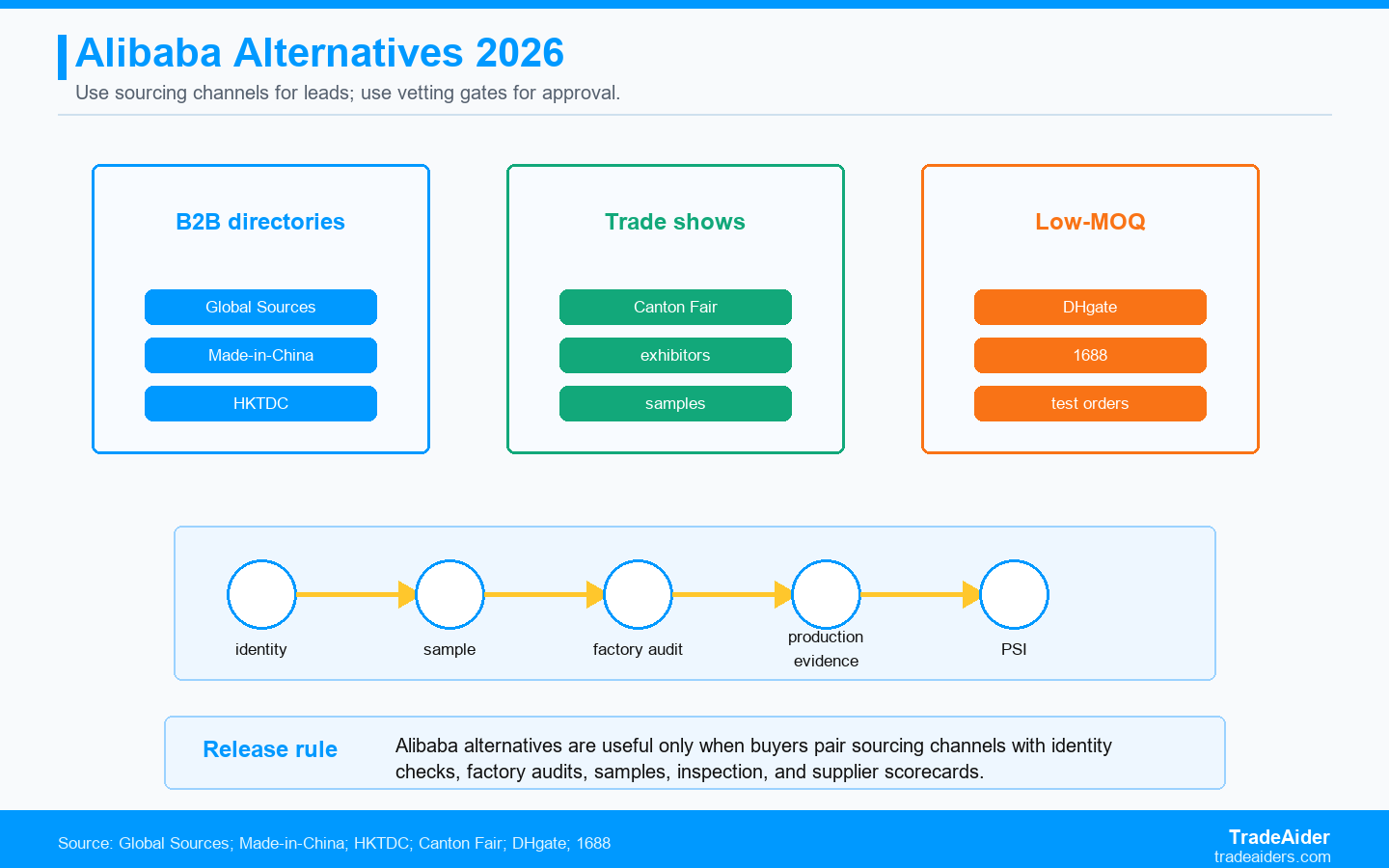Click the sample label under circle
The image size is (1389, 868).
coord(449,649)
